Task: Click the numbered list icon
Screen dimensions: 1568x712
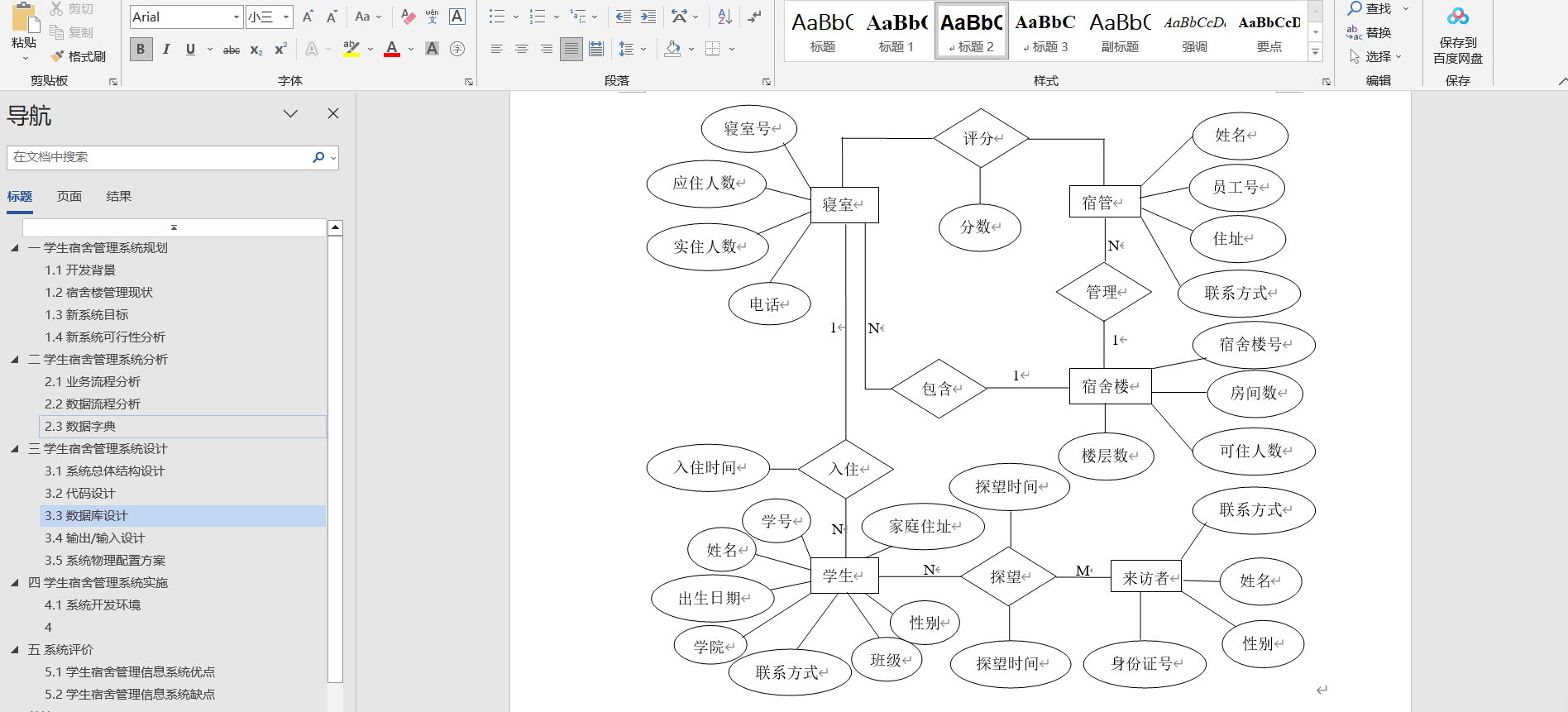Action: [537, 17]
